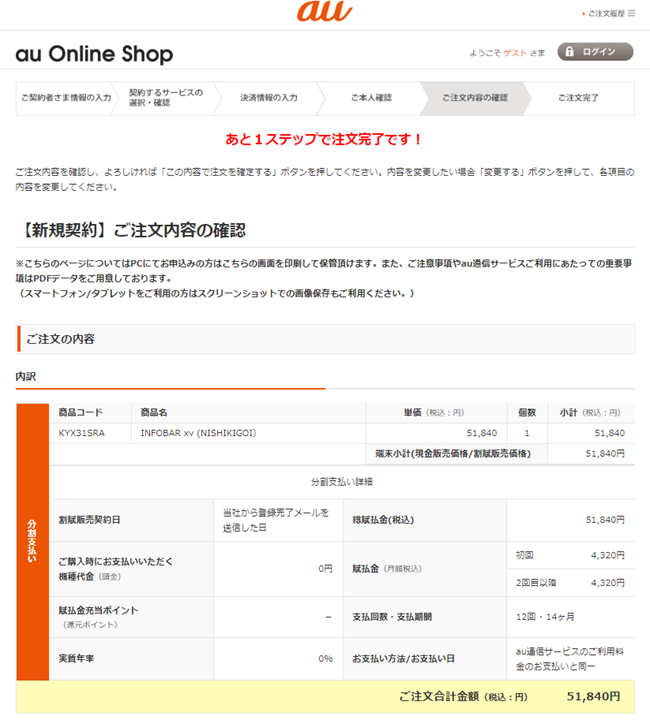This screenshot has width=650, height=720.
Task: Click the お支払い方法/お支払い日 label
Action: pos(403,658)
